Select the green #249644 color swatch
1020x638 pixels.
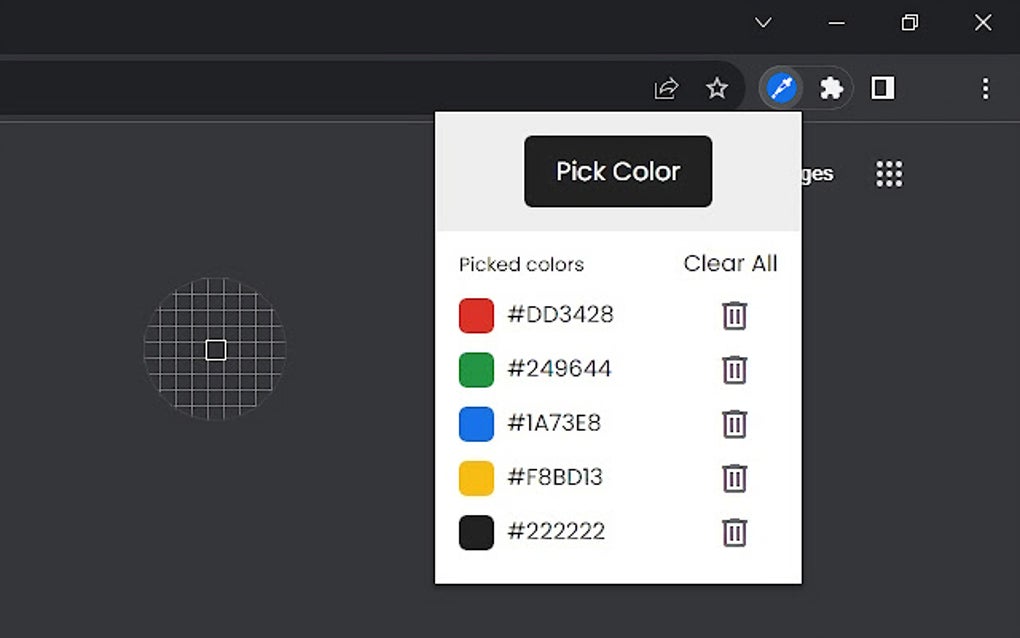476,369
